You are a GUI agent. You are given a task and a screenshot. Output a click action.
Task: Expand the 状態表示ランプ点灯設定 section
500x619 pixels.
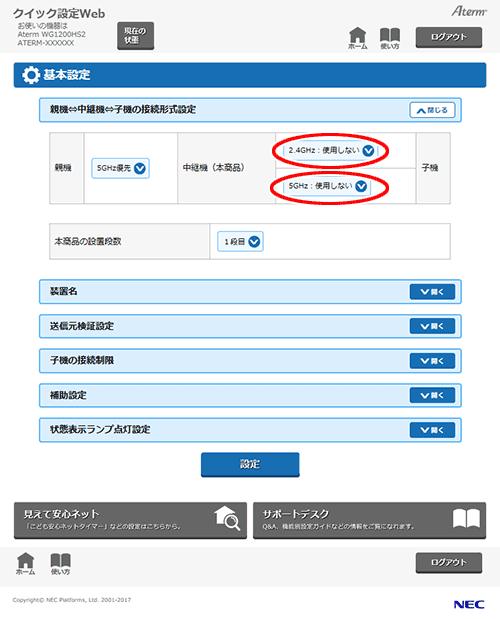432,430
